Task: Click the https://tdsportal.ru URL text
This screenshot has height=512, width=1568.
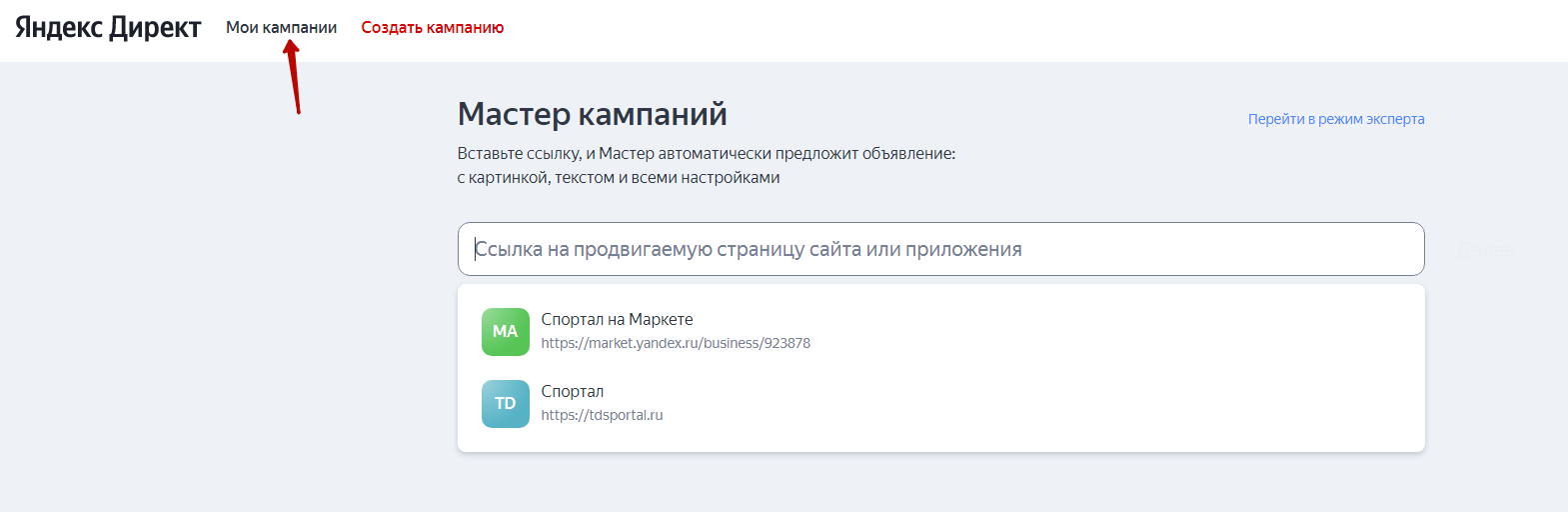Action: pyautogui.click(x=602, y=415)
